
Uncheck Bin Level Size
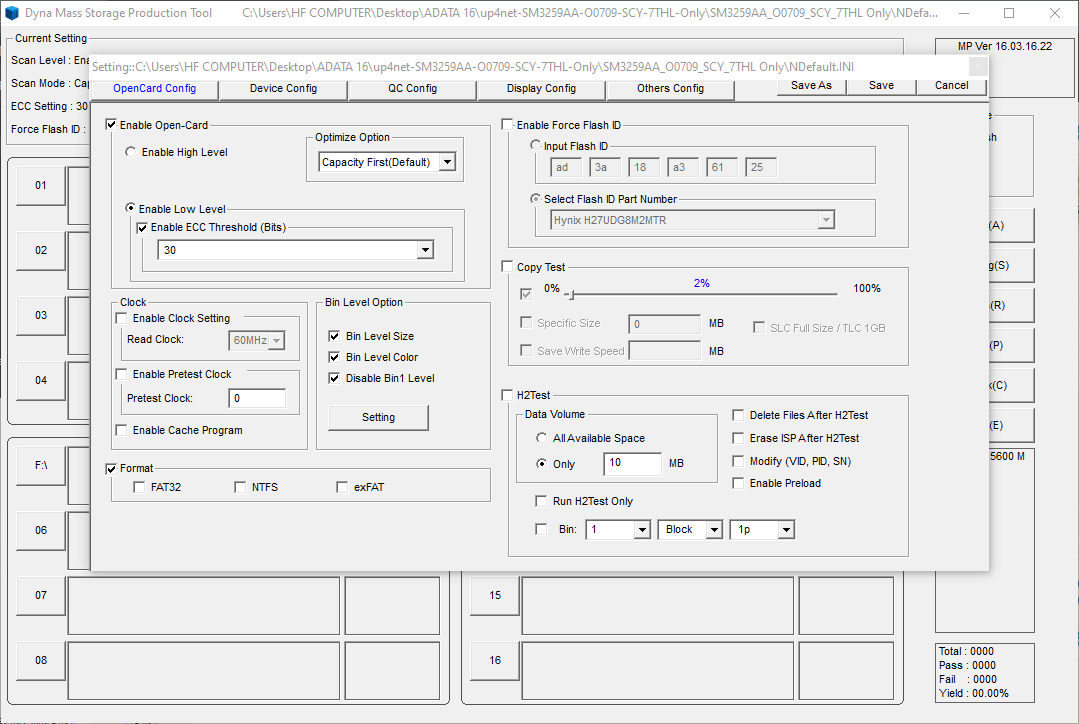[334, 336]
